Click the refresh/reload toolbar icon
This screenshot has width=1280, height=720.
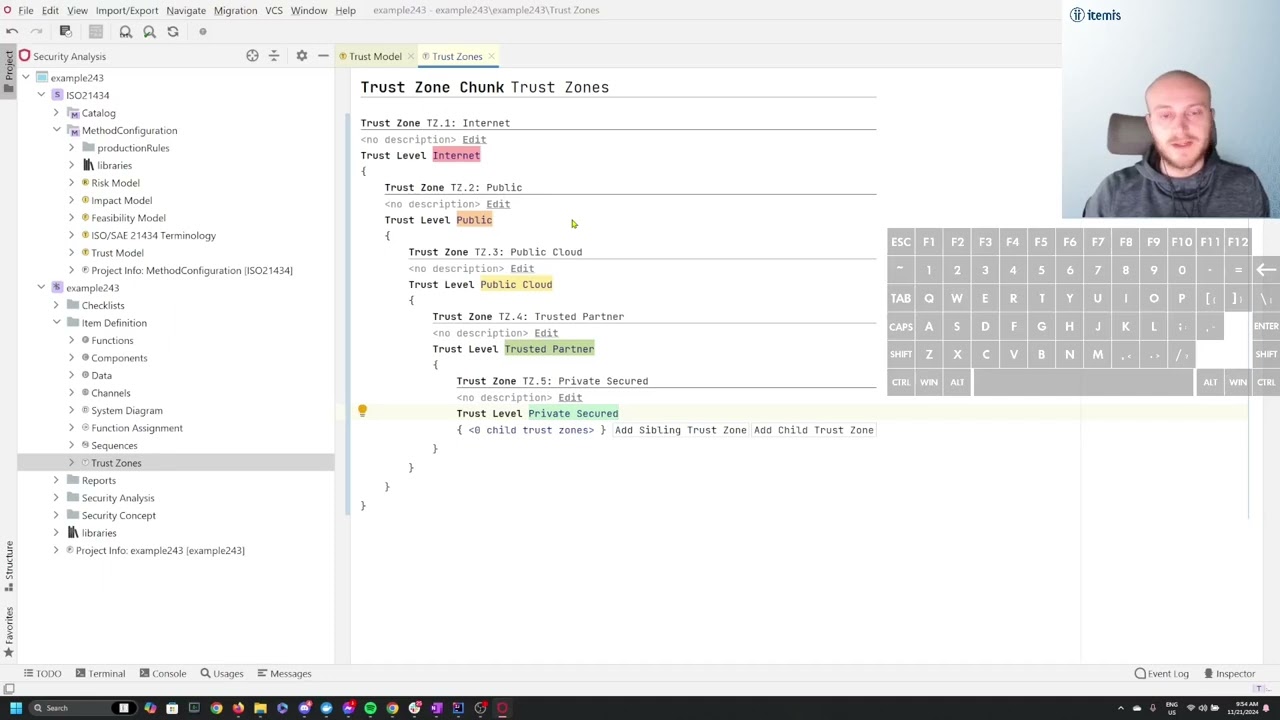coord(173,32)
